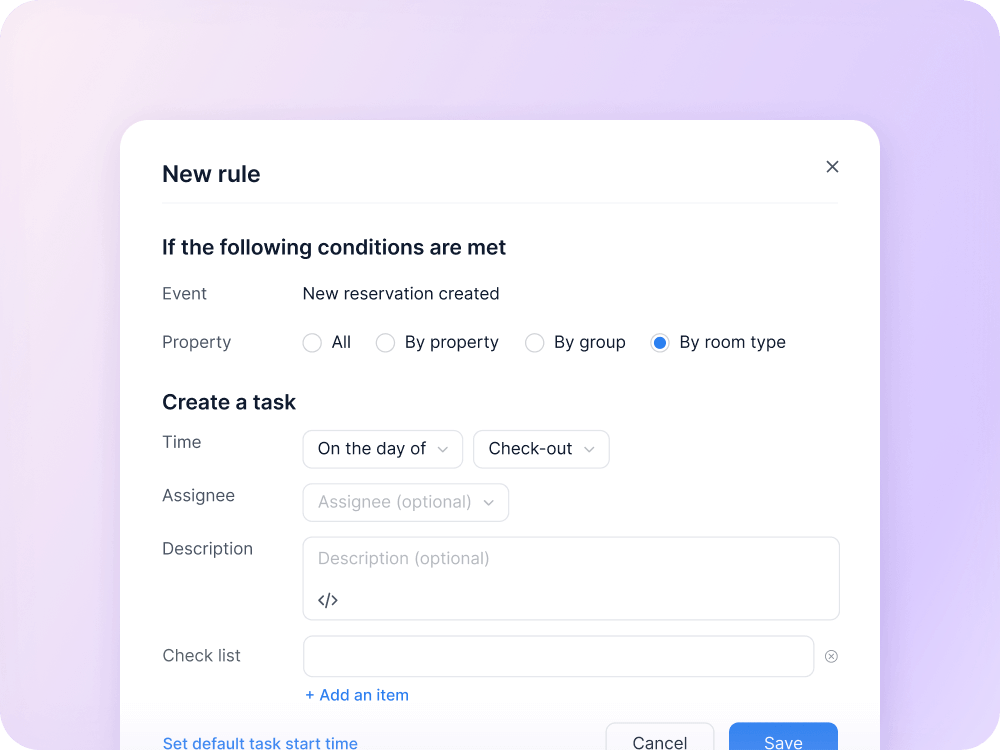Open the Check-out timing dropdown

click(541, 449)
